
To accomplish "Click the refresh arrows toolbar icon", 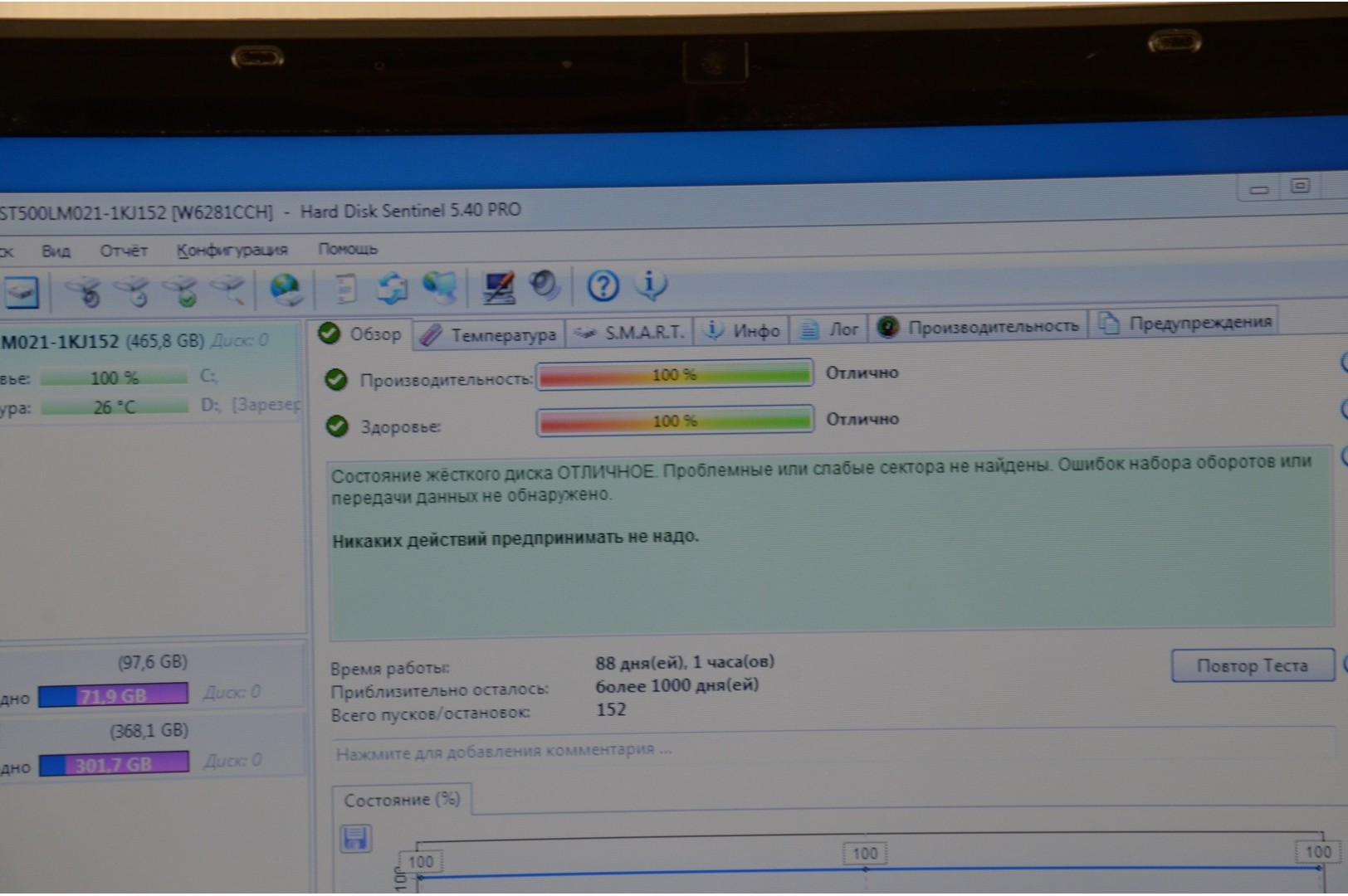I will 391,288.
